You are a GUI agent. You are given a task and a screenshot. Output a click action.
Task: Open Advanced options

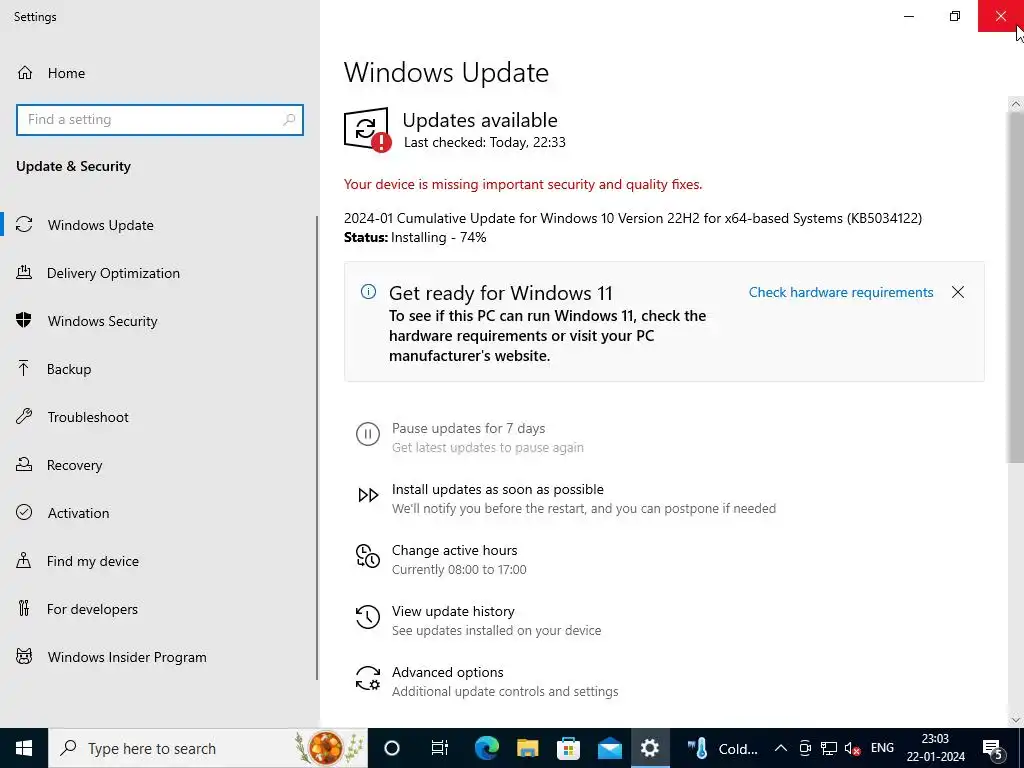click(447, 672)
